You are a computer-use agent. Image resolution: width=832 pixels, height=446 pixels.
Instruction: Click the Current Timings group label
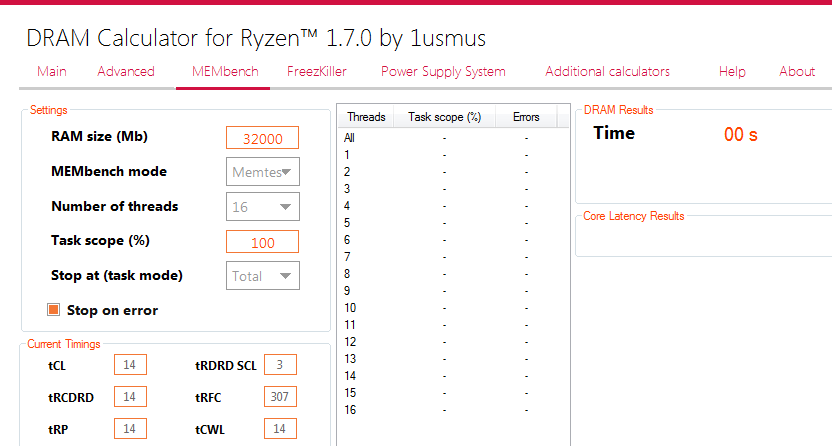(x=64, y=344)
